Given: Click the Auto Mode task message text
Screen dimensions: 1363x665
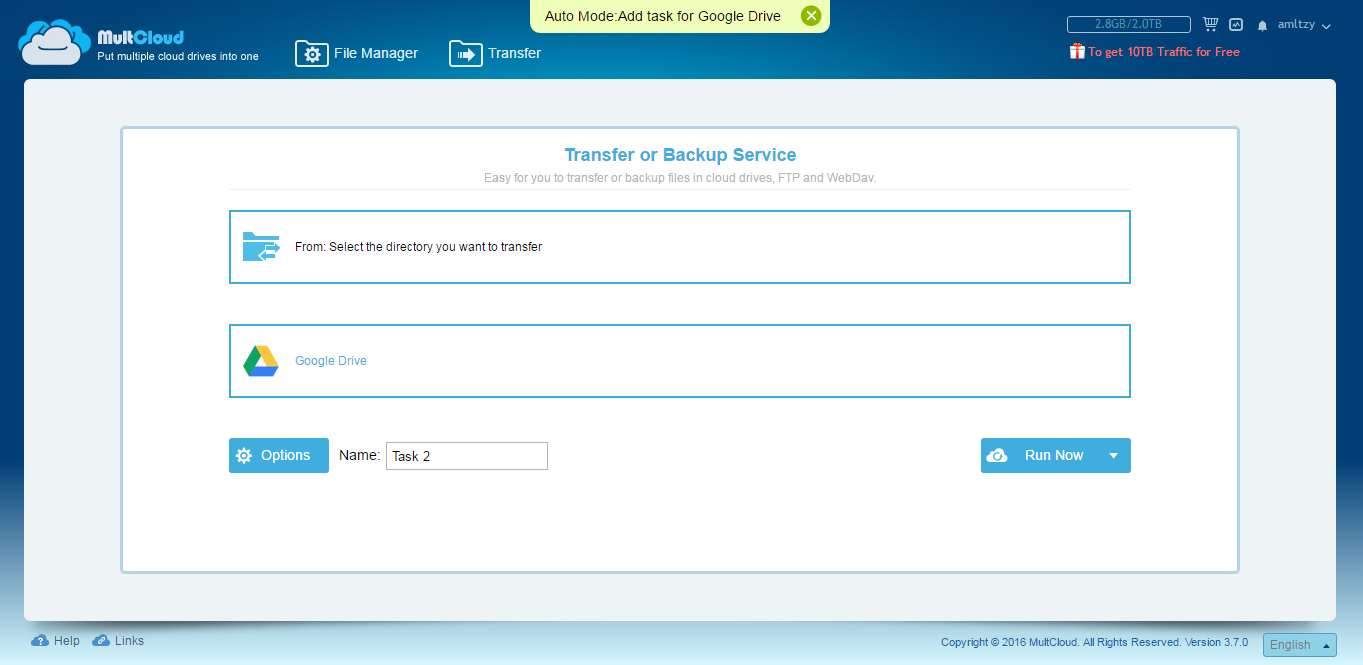Looking at the screenshot, I should [x=663, y=16].
